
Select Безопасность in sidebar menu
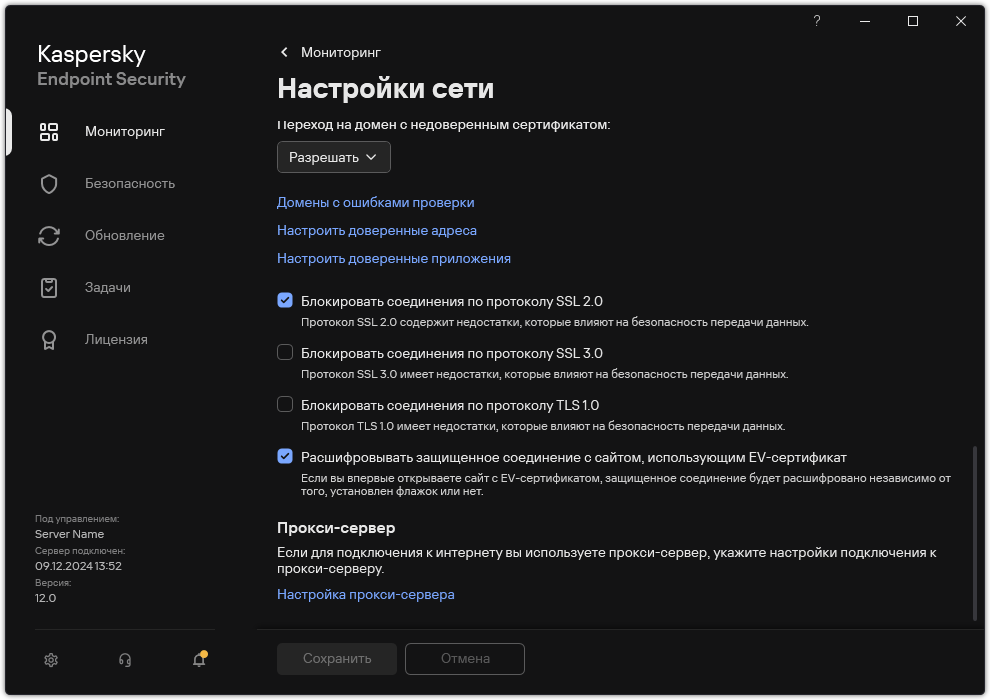[129, 184]
